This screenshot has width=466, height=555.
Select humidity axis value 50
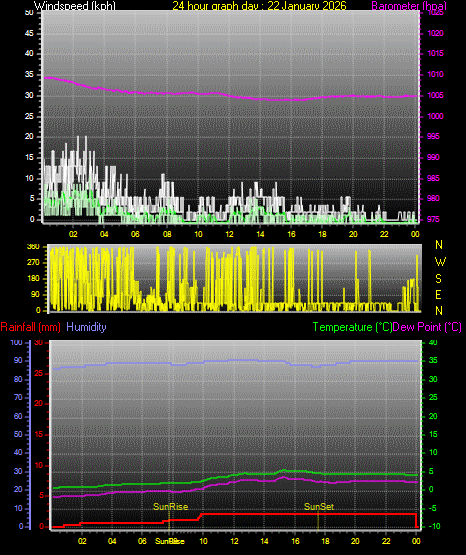point(18,434)
